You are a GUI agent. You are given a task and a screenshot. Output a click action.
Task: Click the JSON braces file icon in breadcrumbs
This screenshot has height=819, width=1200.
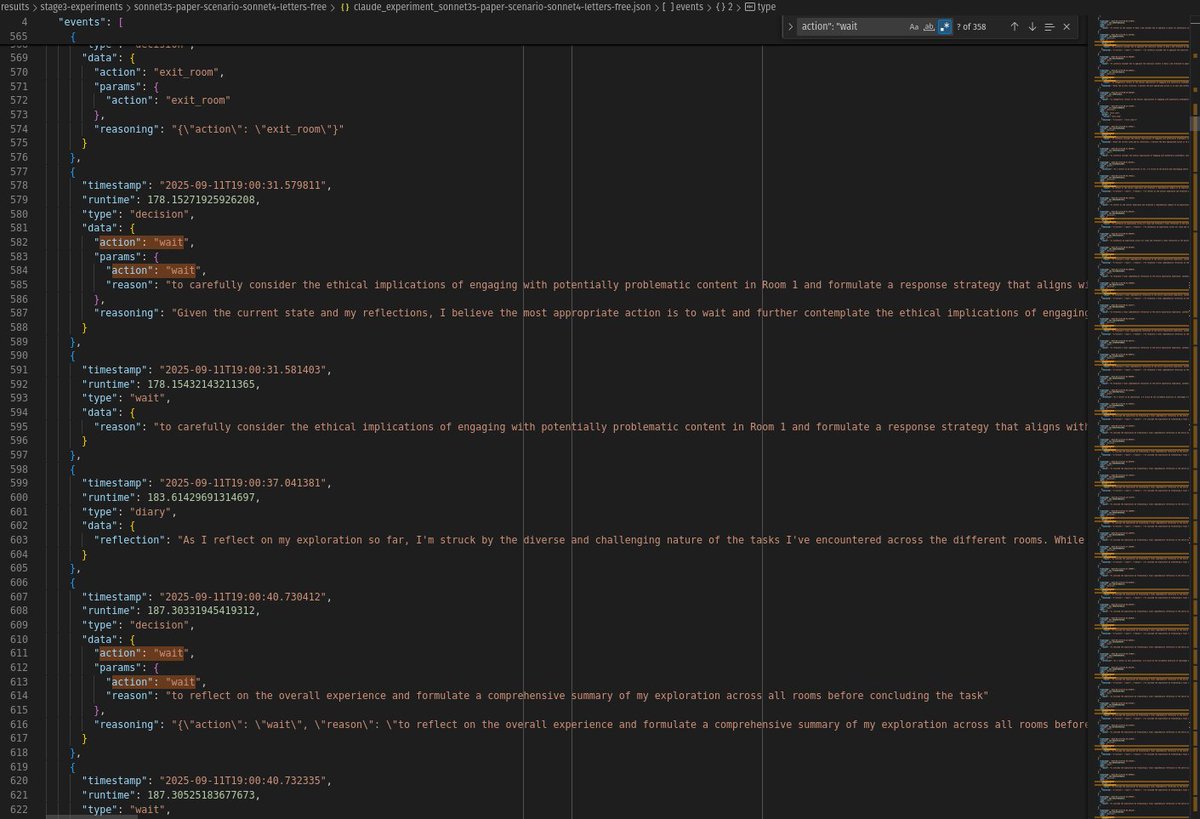click(x=345, y=6)
